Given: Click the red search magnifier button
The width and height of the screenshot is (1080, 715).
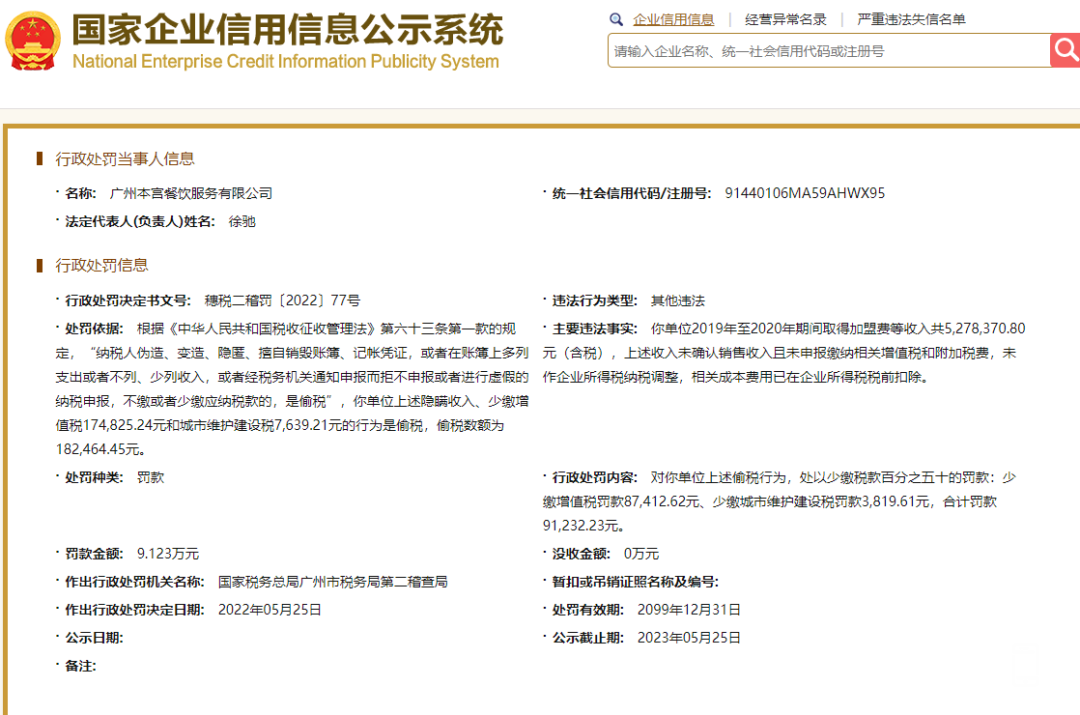Looking at the screenshot, I should [x=1065, y=50].
